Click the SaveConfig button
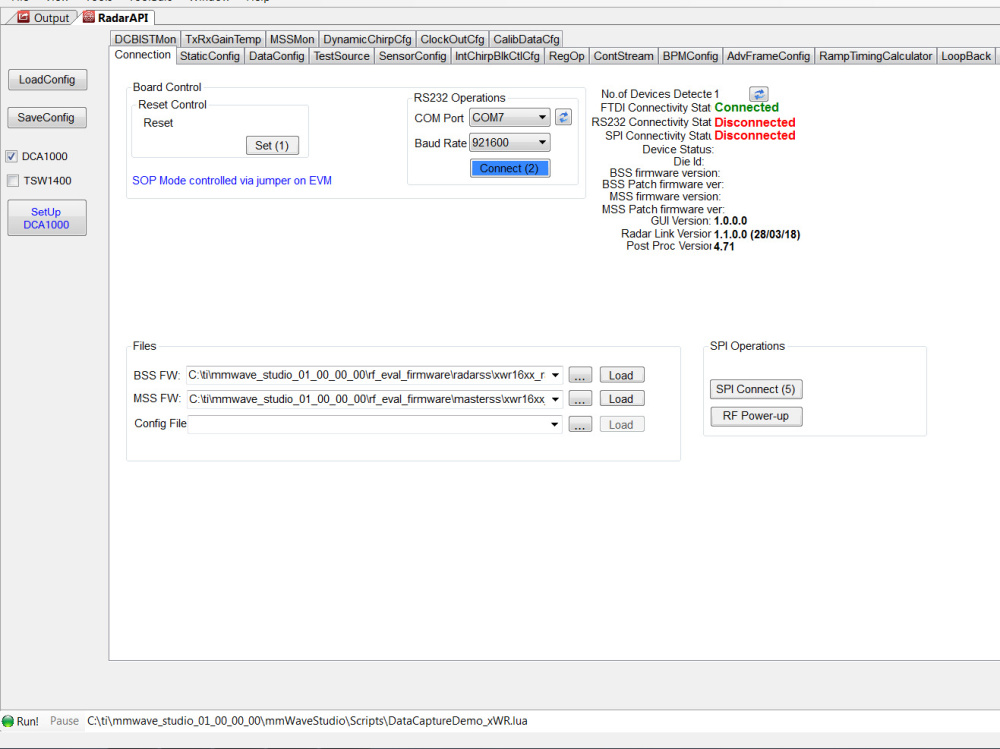The height and width of the screenshot is (749, 1000). (x=47, y=117)
